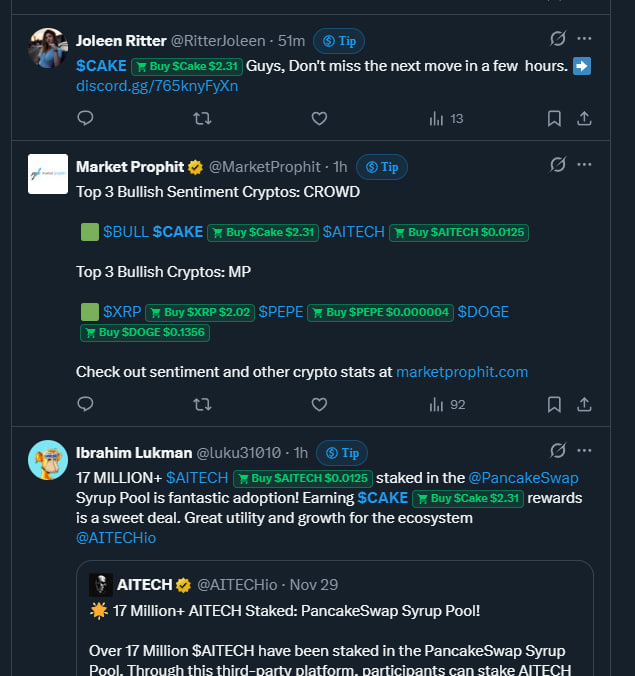View analytics on Market Prophit's tweet

447,404
